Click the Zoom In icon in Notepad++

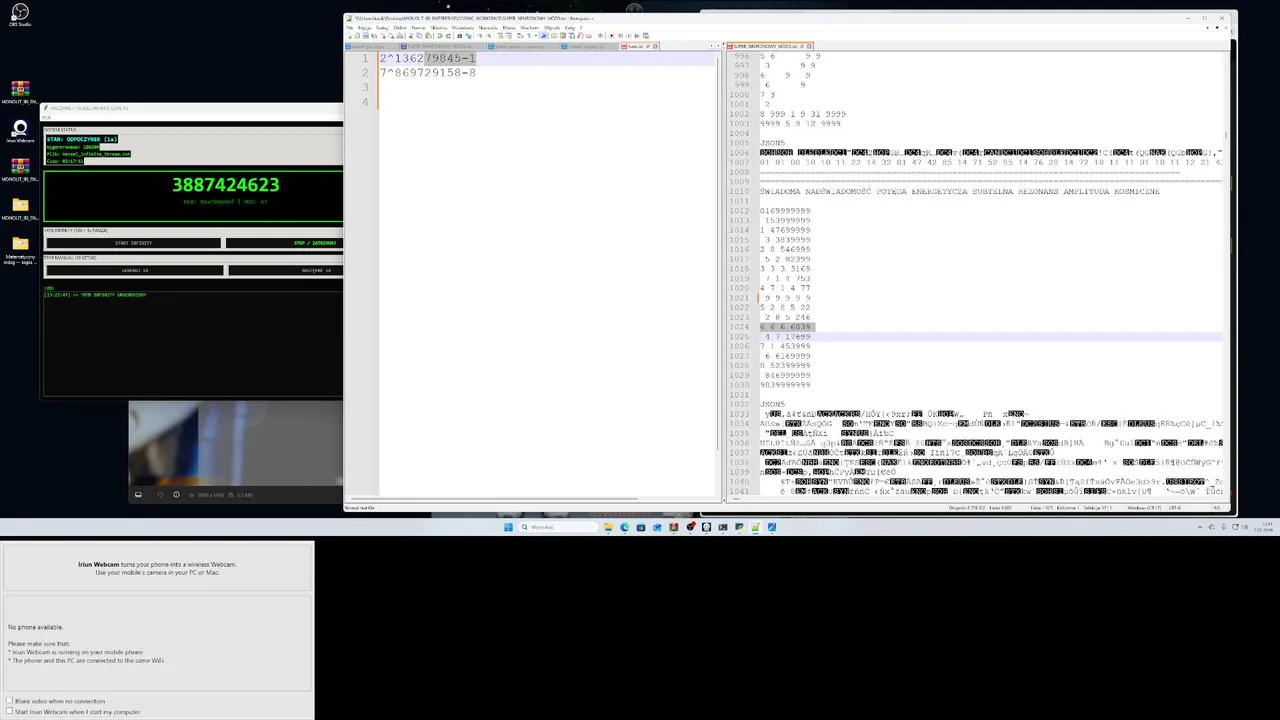coord(480,36)
